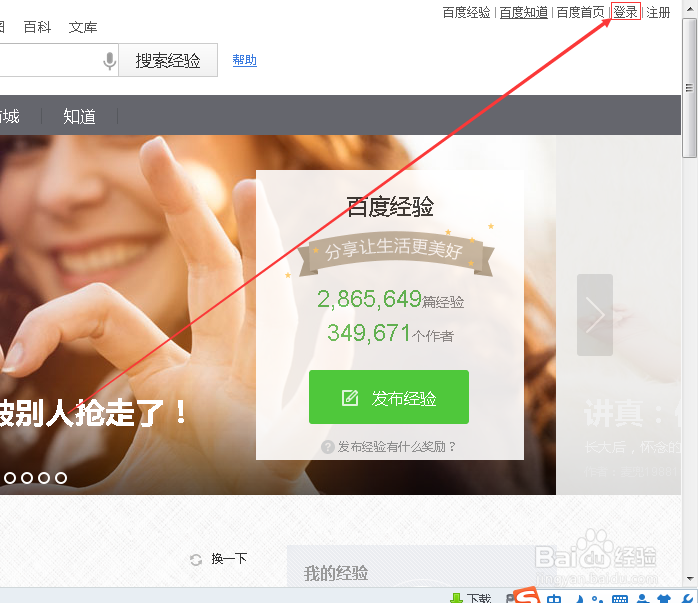Viewport: 698px width, 603px height.
Task: Click the microphone voice search icon
Action: click(x=110, y=61)
